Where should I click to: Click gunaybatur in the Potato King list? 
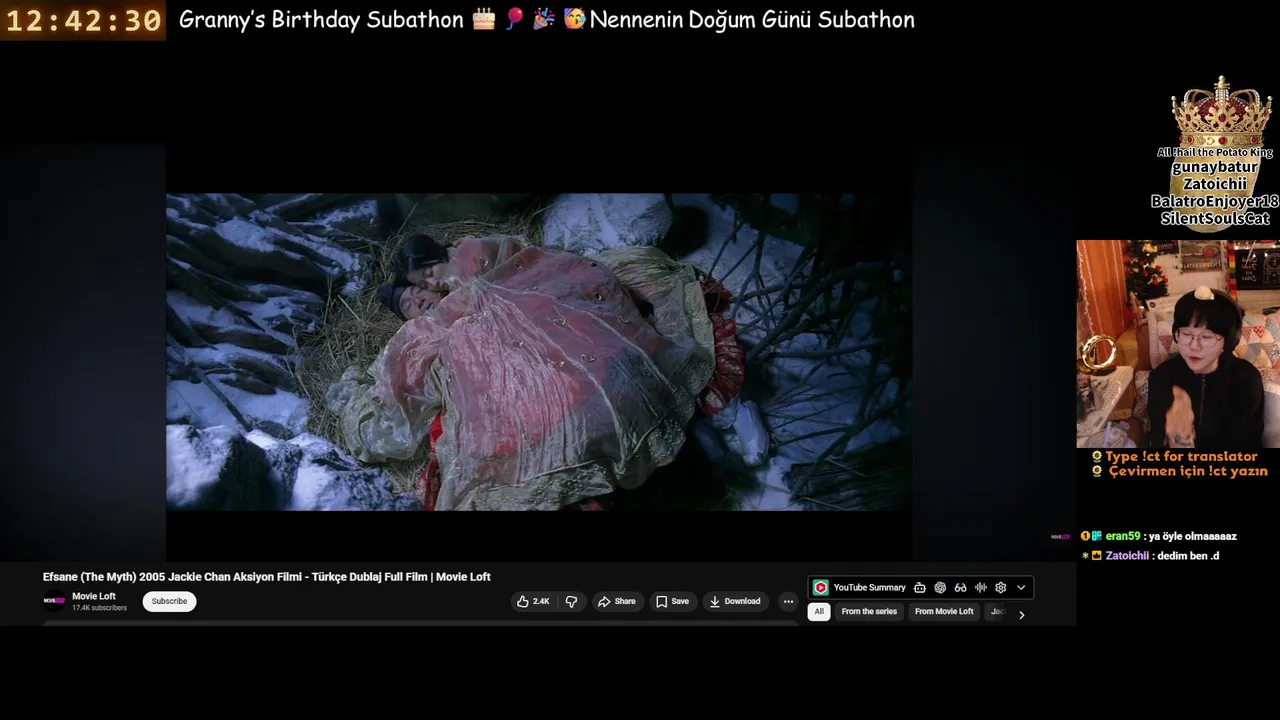point(1215,167)
